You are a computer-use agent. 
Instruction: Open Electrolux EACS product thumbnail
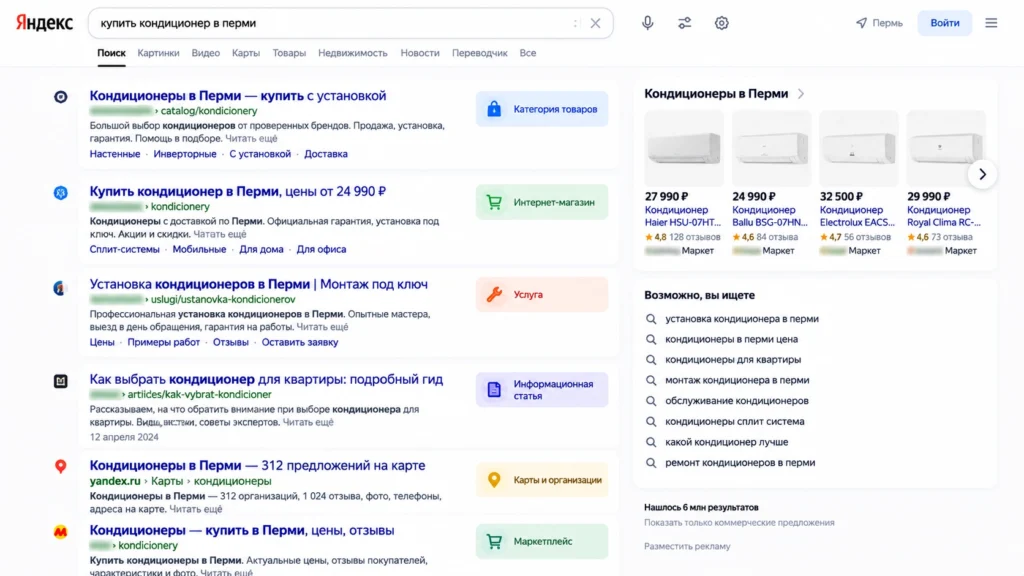[x=859, y=148]
